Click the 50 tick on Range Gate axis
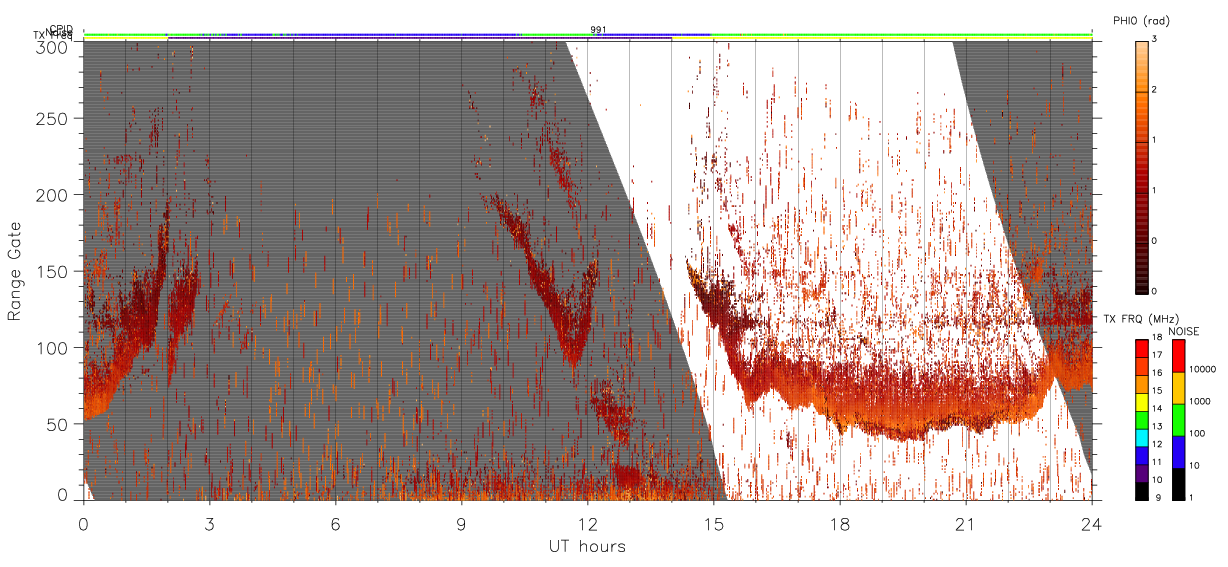Image resolution: width=1228 pixels, height=567 pixels. tap(57, 424)
